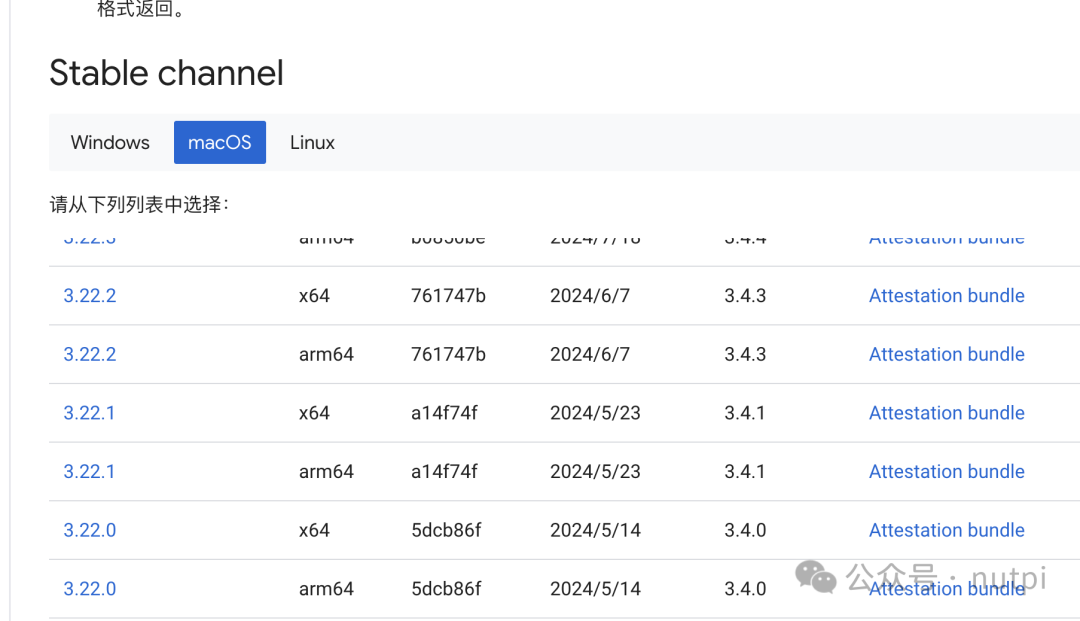View Attestation bundle for 3.22.1 arm64
Screen dimensions: 1080x621
point(946,471)
